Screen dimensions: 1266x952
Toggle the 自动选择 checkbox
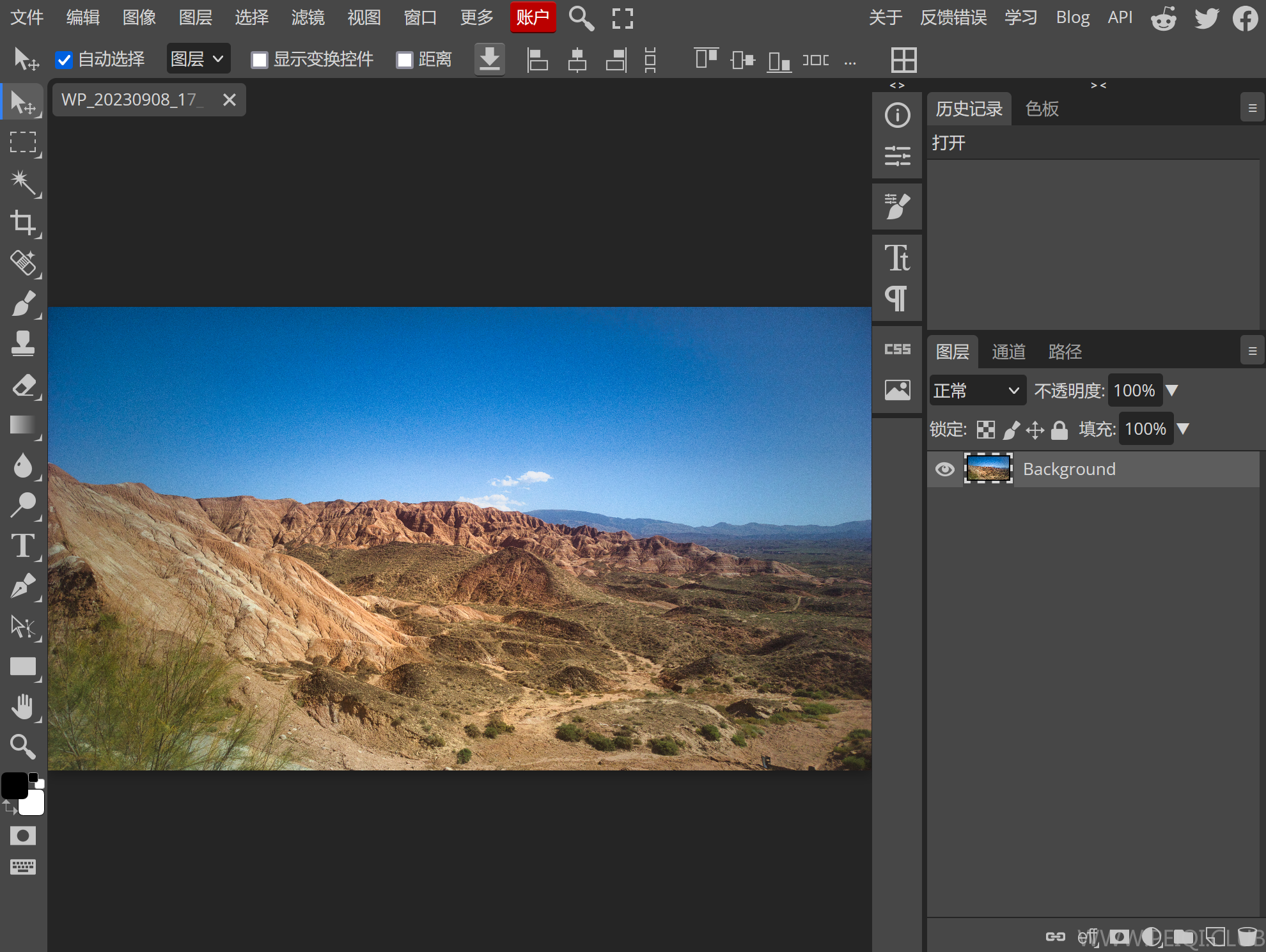pyautogui.click(x=64, y=60)
